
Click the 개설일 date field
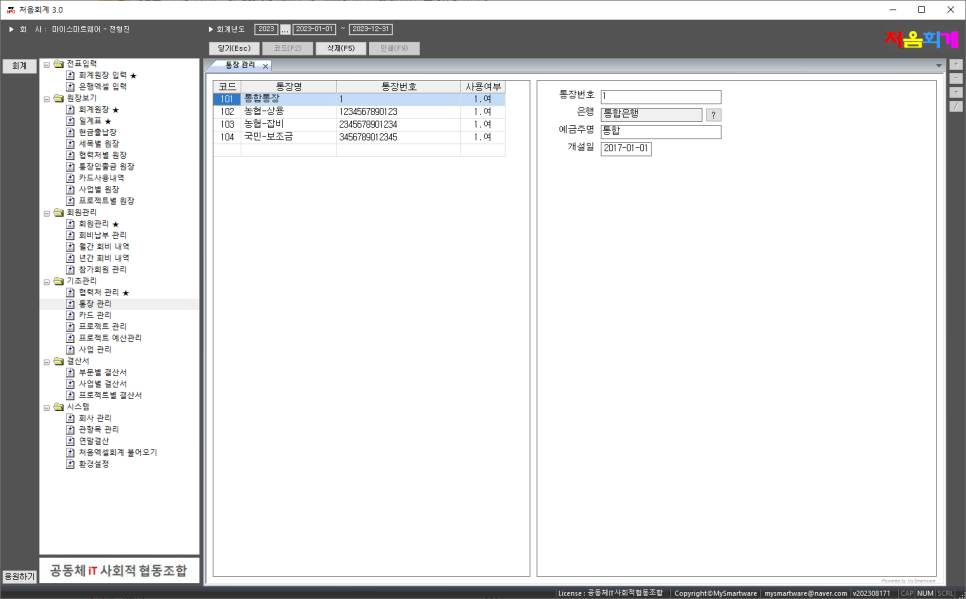pyautogui.click(x=626, y=149)
